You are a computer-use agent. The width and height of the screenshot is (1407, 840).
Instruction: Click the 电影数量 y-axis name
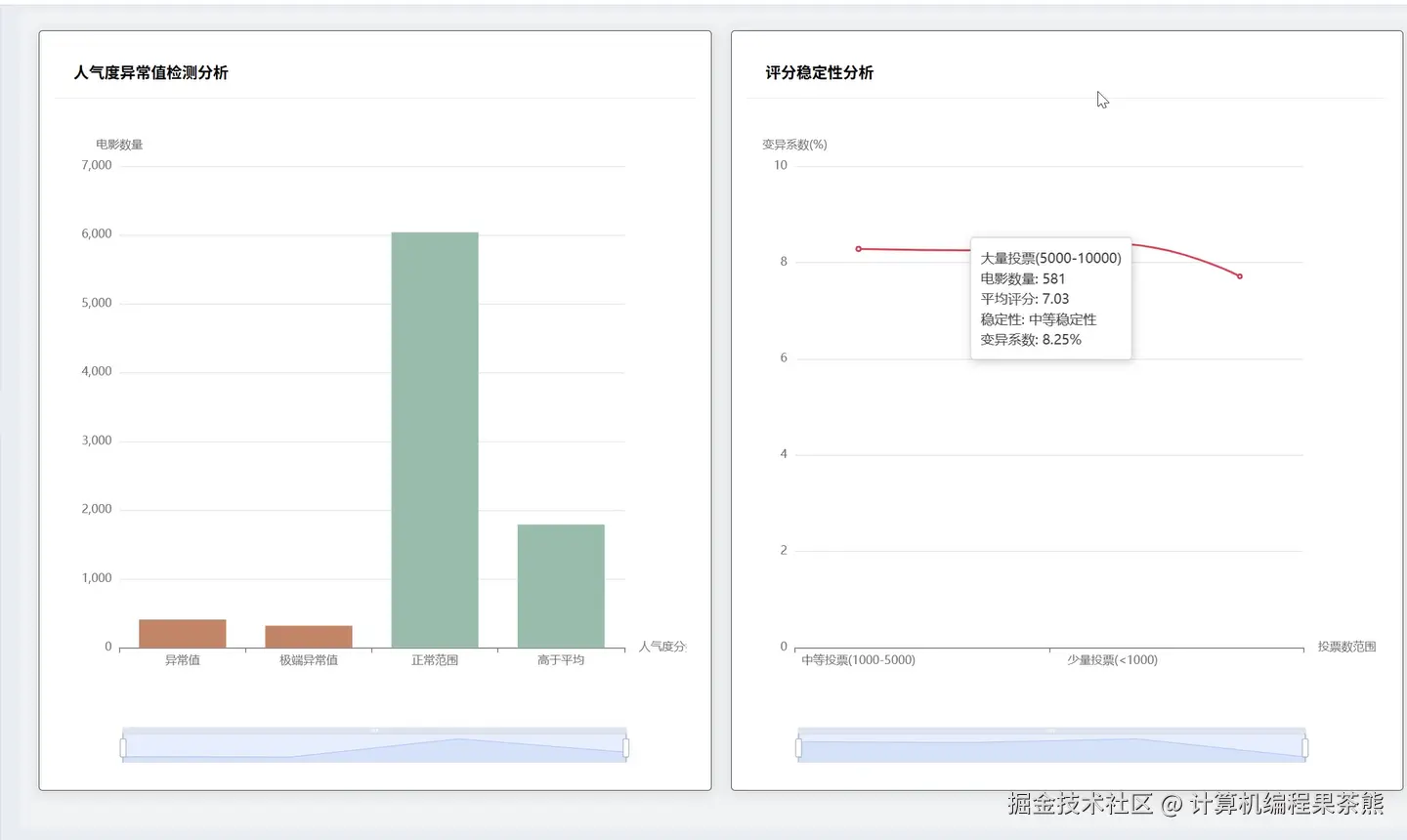click(x=119, y=145)
